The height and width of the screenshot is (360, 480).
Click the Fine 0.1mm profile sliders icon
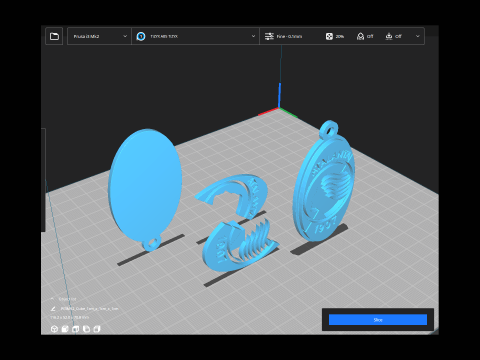pos(269,36)
